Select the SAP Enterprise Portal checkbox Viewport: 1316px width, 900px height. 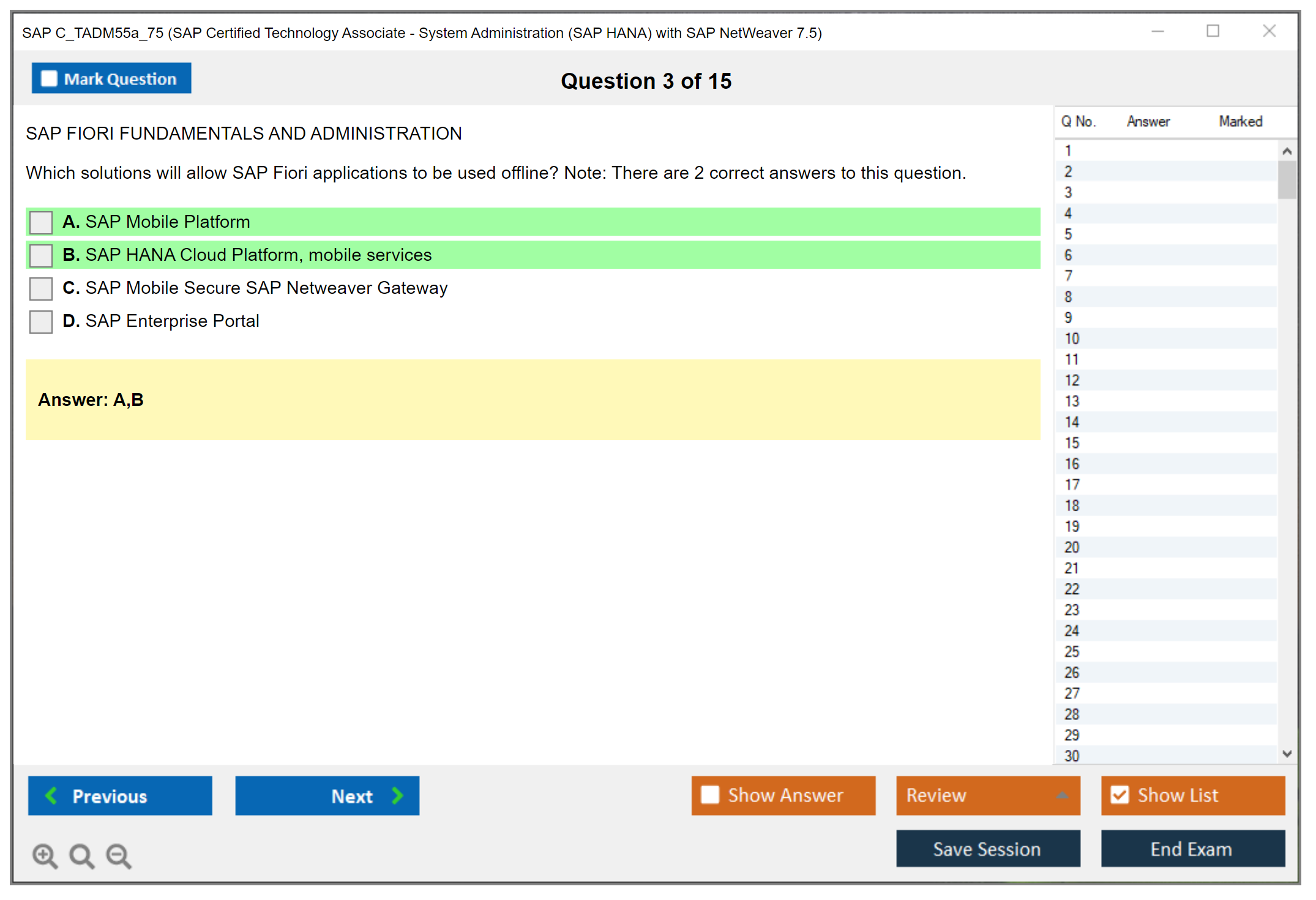click(41, 321)
